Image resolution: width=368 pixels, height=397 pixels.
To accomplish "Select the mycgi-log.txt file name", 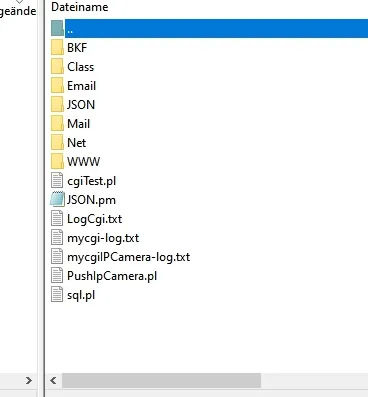I will [x=103, y=238].
